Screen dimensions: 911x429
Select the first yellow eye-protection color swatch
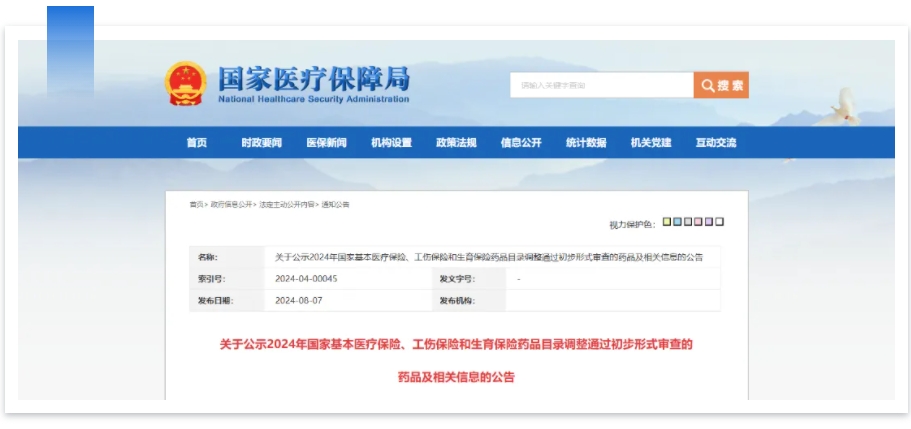666,222
